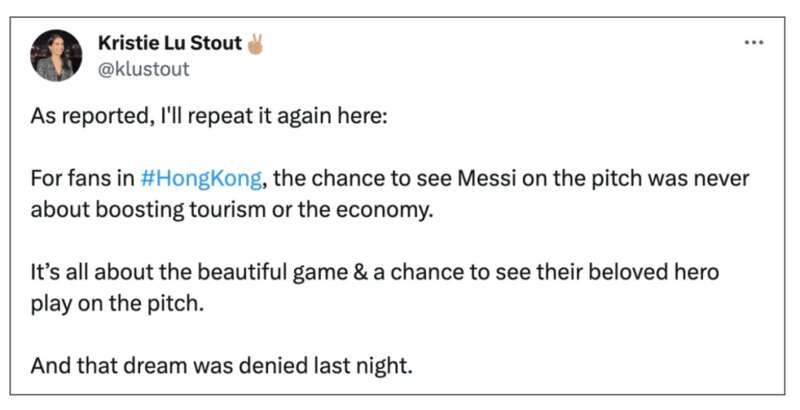Select the line "play on the pitch."

click(x=117, y=304)
